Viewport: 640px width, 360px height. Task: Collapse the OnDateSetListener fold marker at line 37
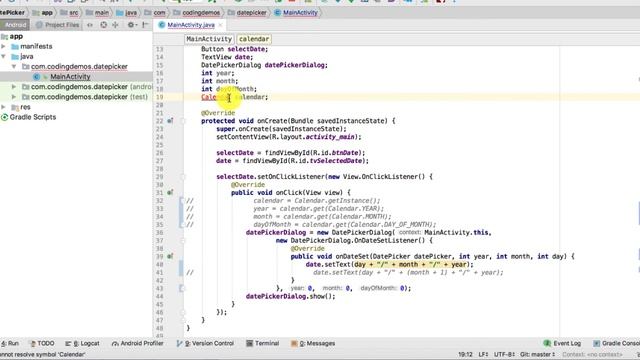183,240
